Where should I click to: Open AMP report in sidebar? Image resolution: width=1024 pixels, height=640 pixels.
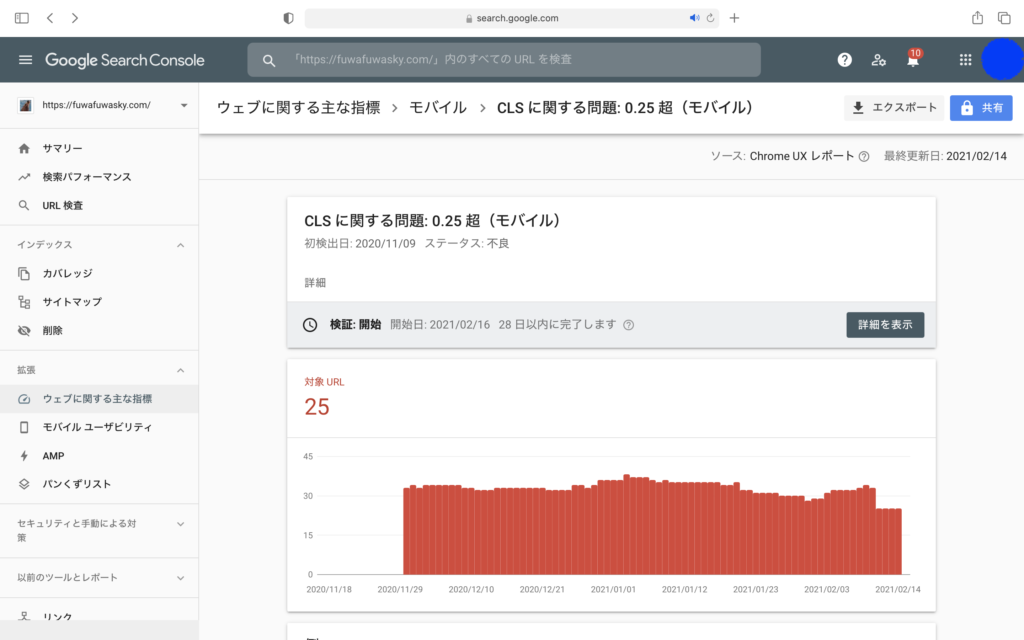click(x=99, y=456)
